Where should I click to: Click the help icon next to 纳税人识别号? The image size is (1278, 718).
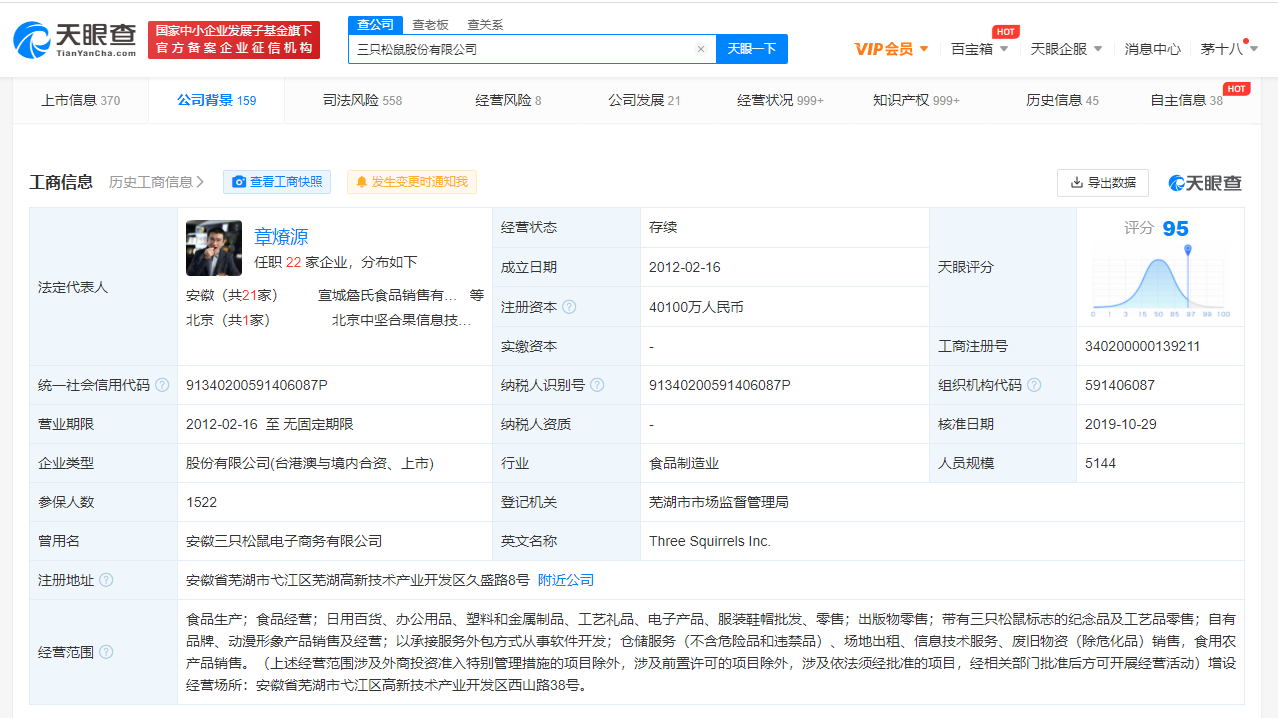point(597,385)
